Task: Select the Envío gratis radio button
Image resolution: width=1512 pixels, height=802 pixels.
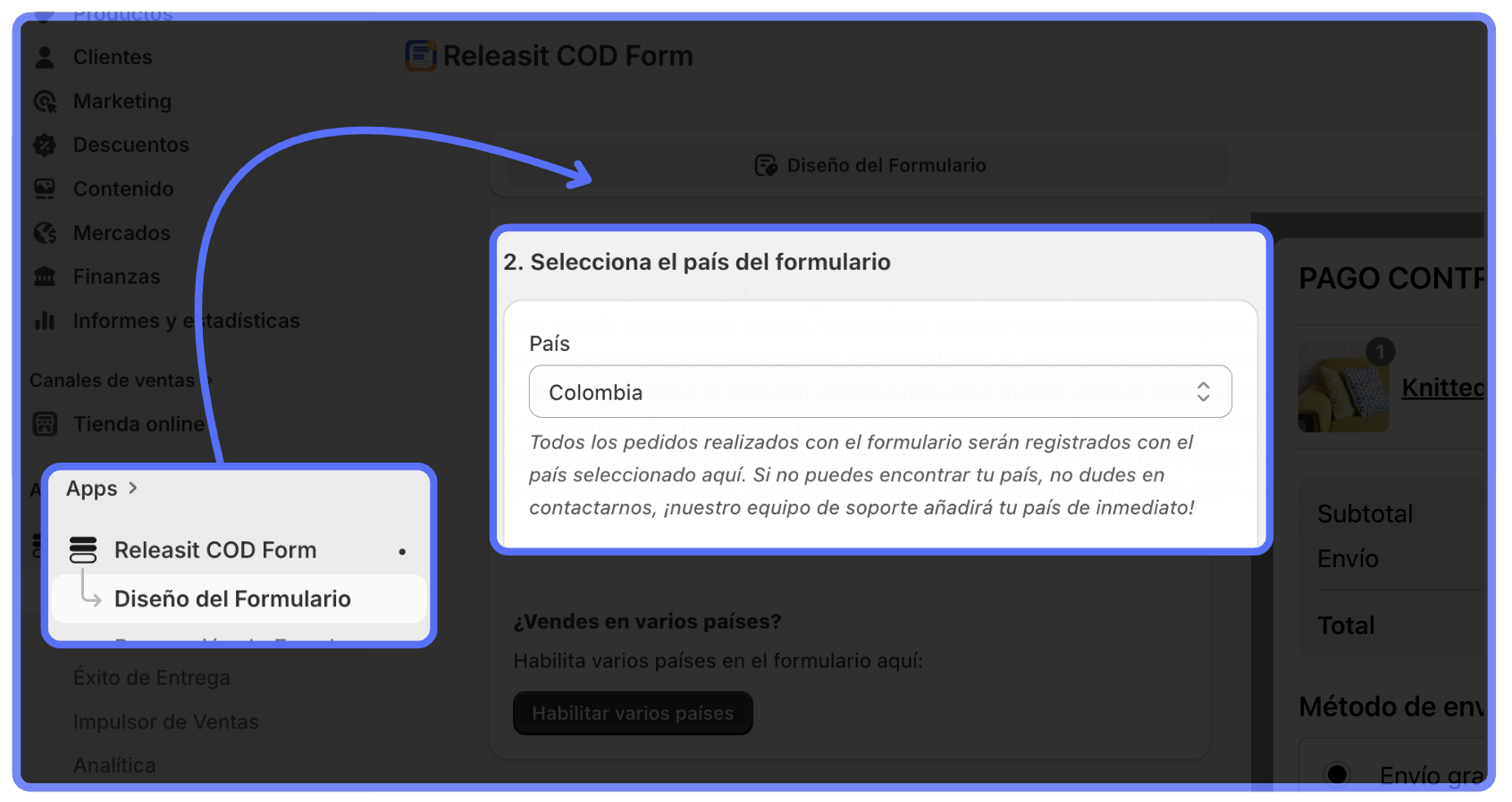Action: [1337, 773]
